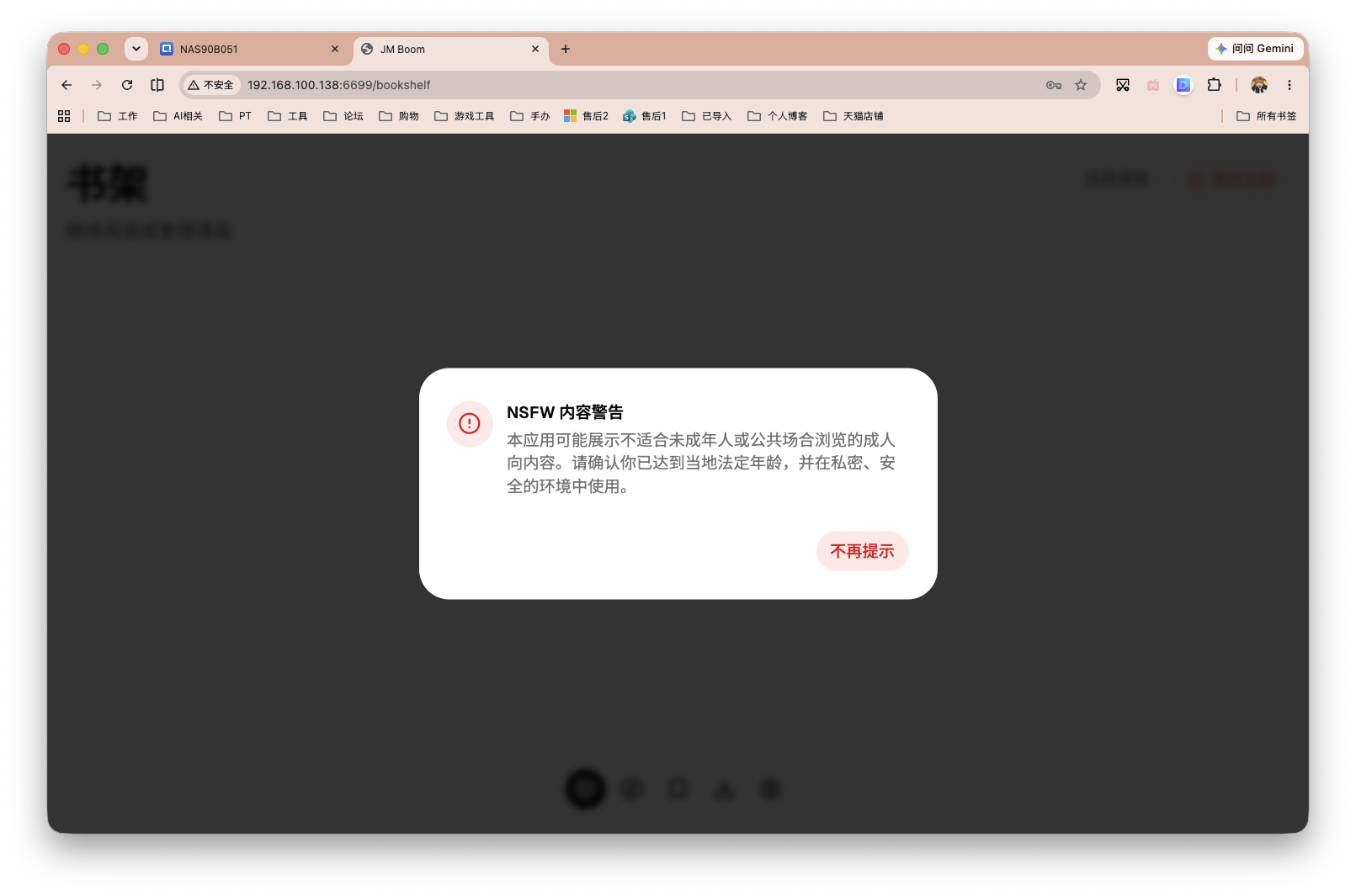Image resolution: width=1356 pixels, height=896 pixels.
Task: Open the split view icon beside reload
Action: tap(157, 85)
